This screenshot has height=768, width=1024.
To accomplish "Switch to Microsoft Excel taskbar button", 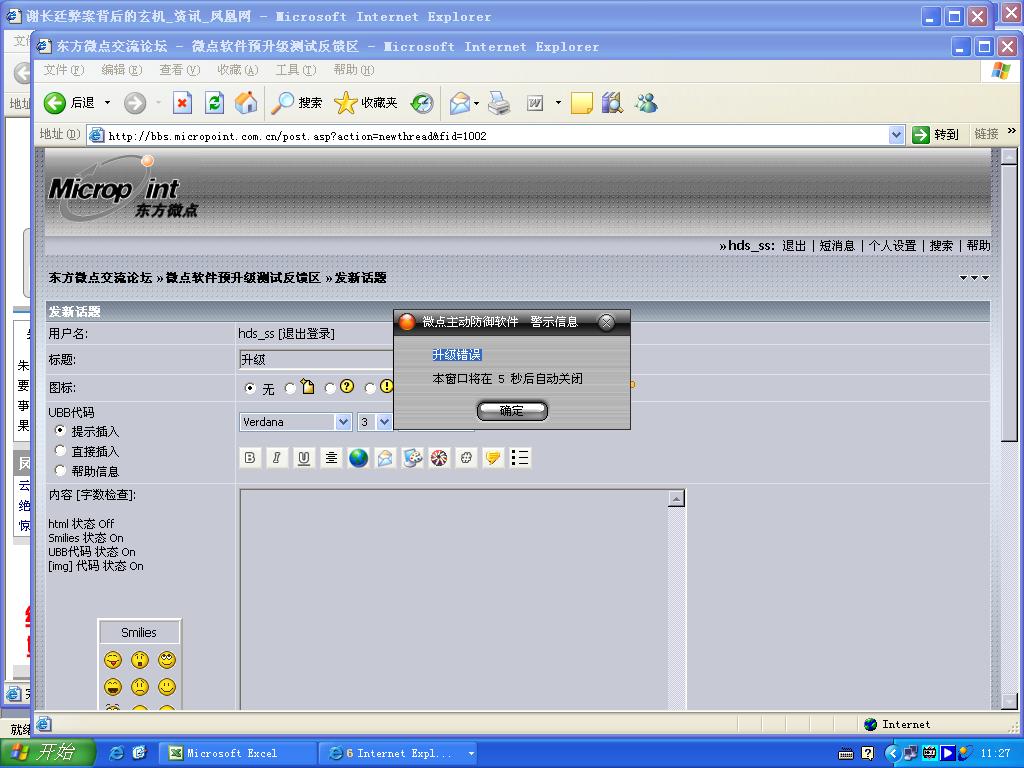I will pos(238,753).
